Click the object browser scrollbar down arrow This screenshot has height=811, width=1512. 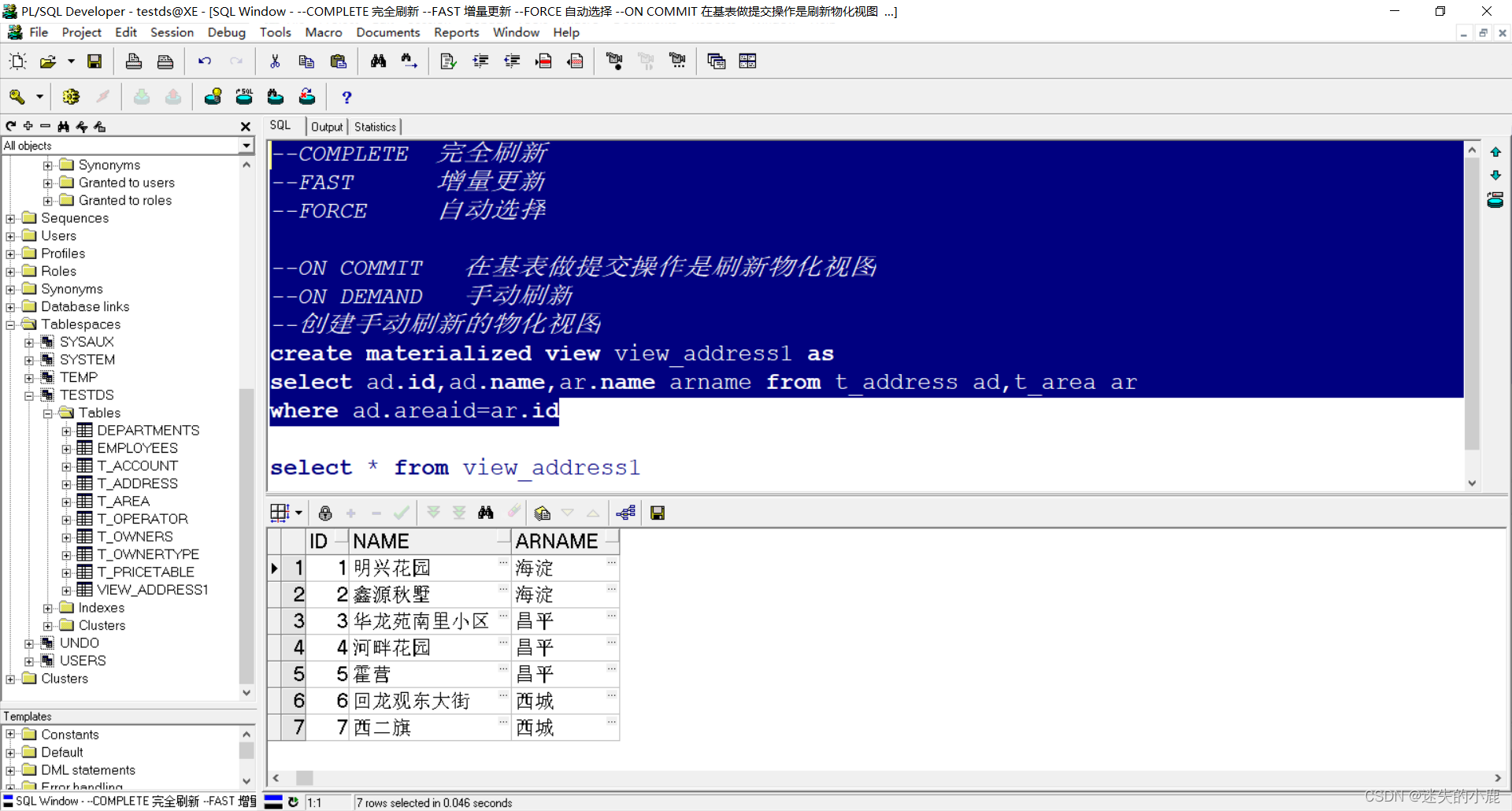tap(246, 693)
